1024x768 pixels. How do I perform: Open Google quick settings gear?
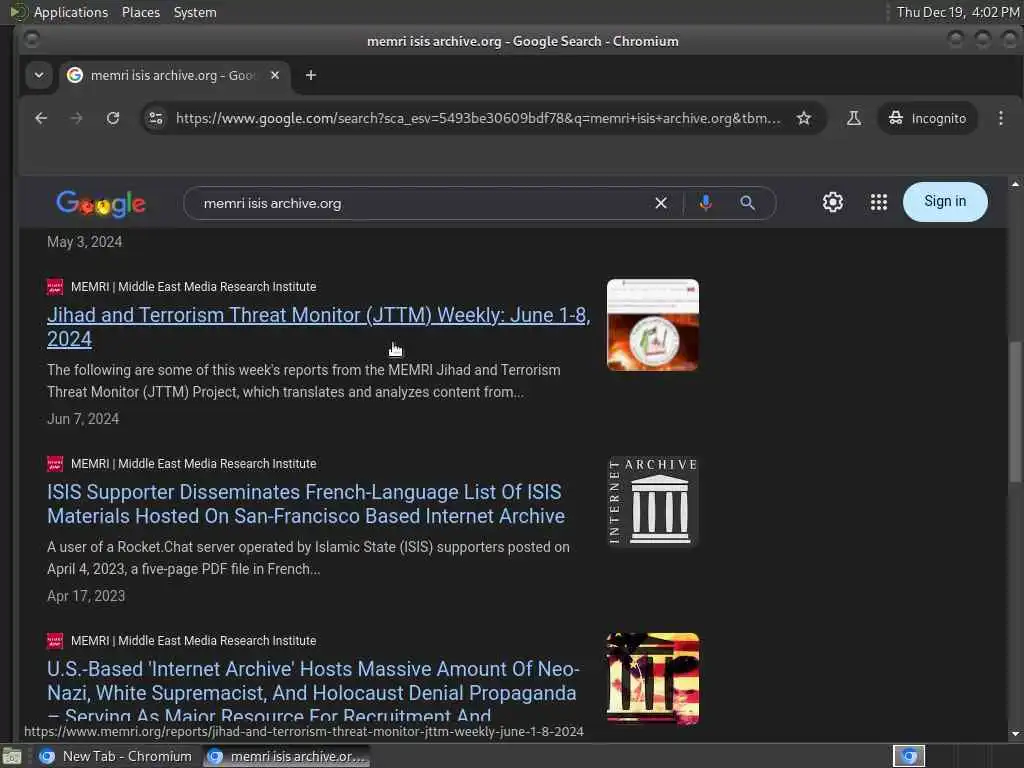833,202
